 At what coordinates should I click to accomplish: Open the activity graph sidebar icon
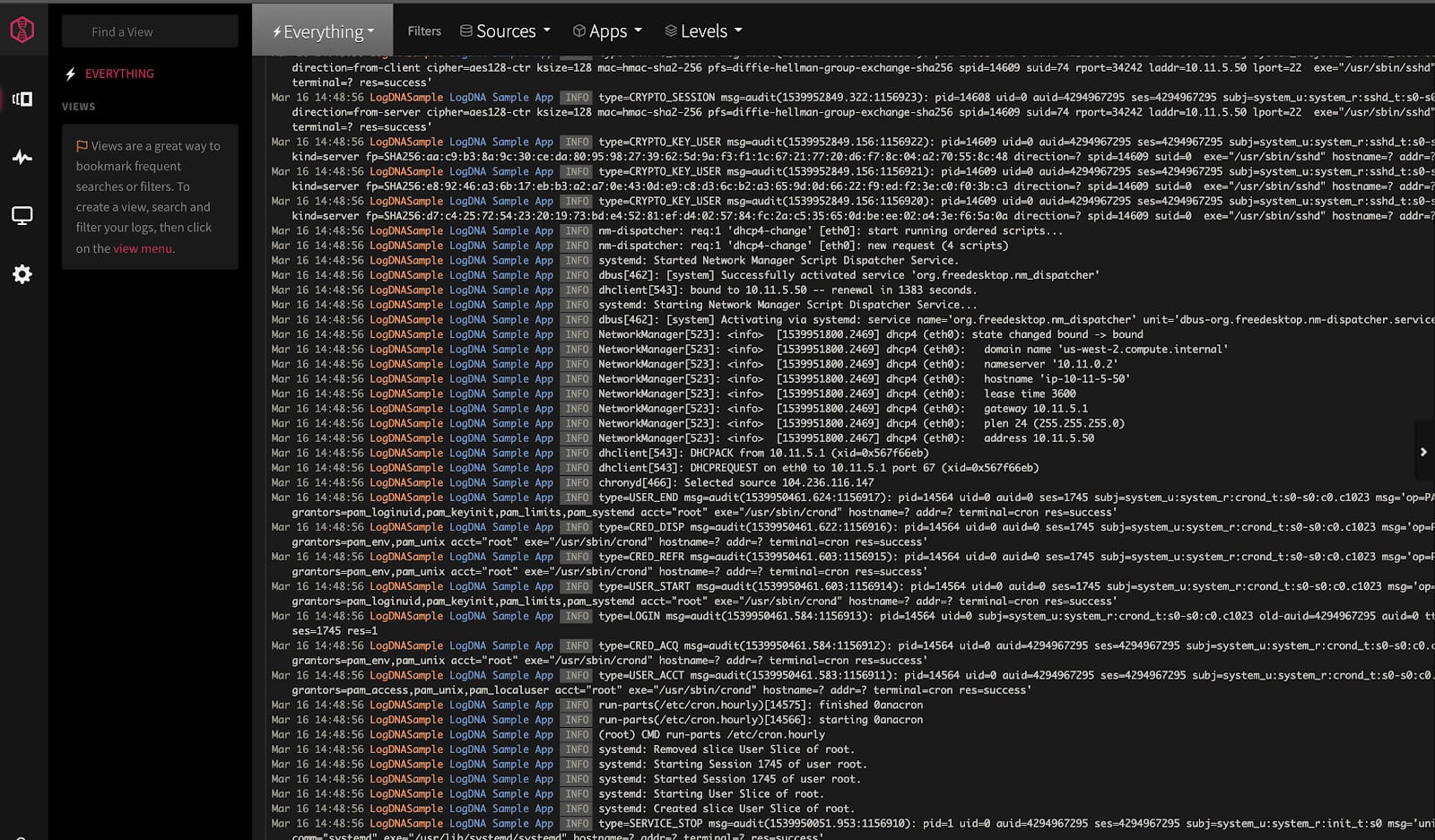pyautogui.click(x=22, y=158)
